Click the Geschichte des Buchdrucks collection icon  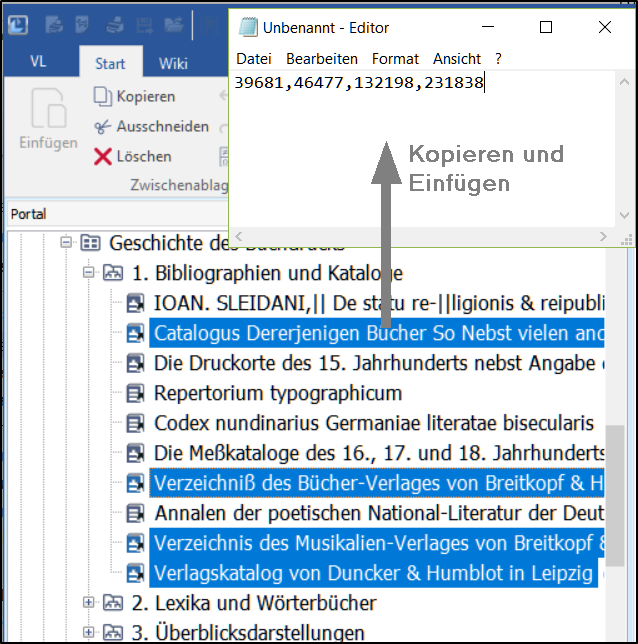(91, 243)
